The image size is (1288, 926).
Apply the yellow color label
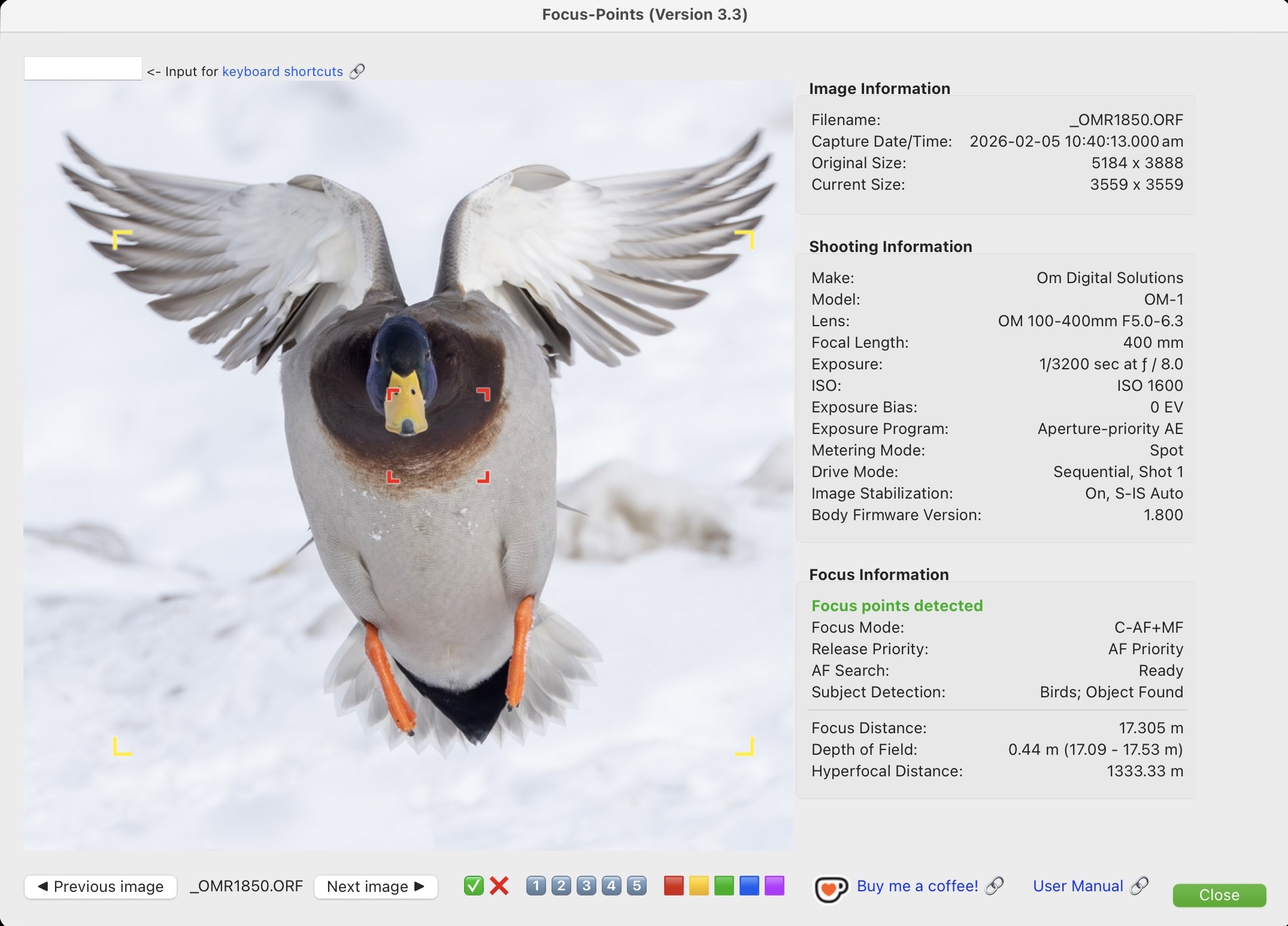pyautogui.click(x=699, y=886)
